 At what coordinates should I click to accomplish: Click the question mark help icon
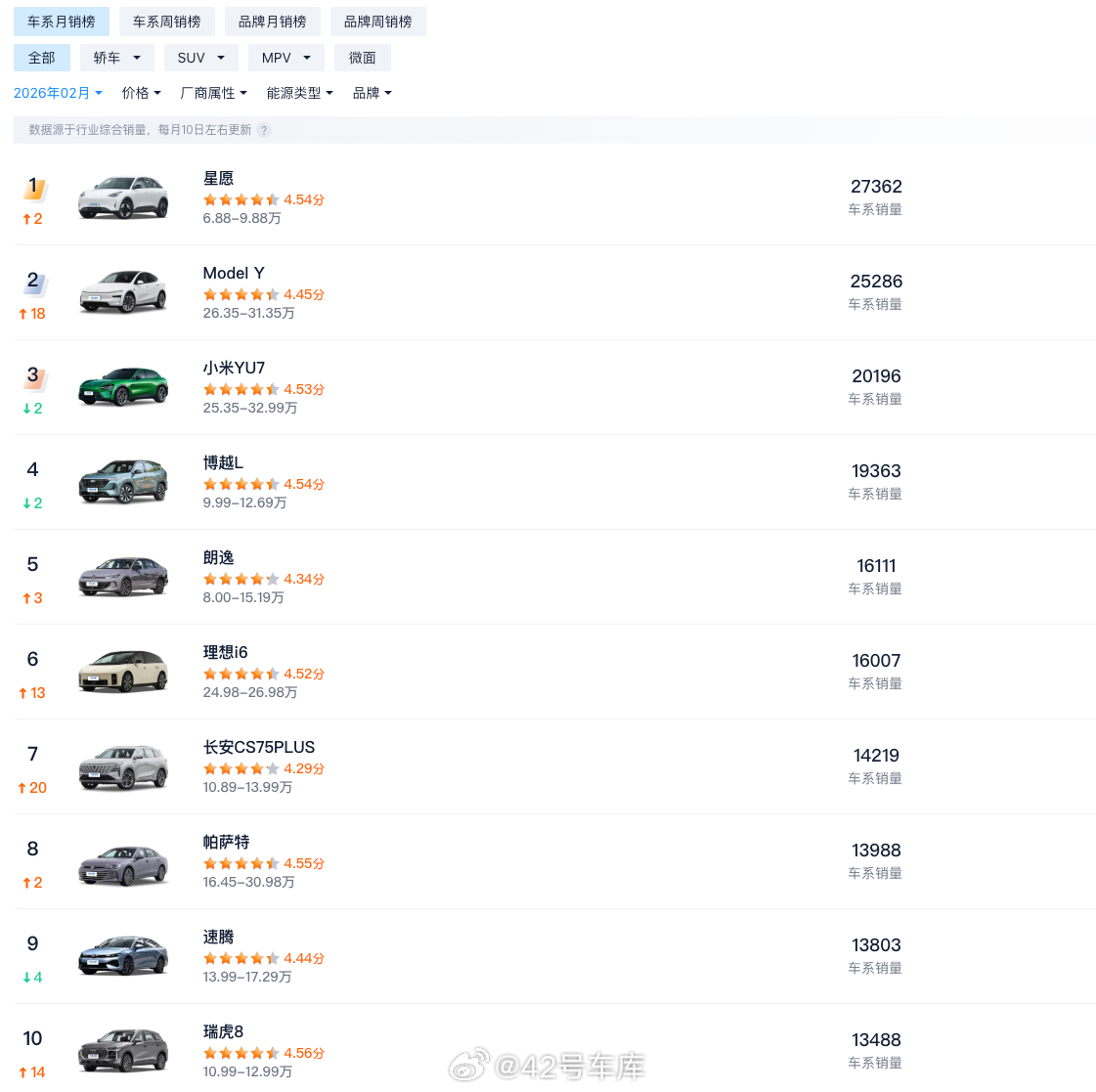click(x=264, y=130)
